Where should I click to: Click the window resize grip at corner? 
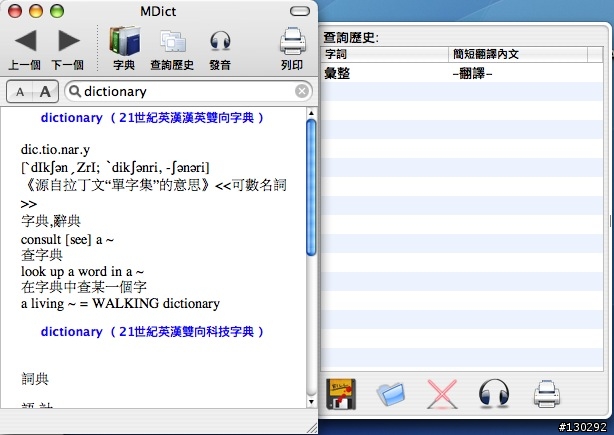312,428
